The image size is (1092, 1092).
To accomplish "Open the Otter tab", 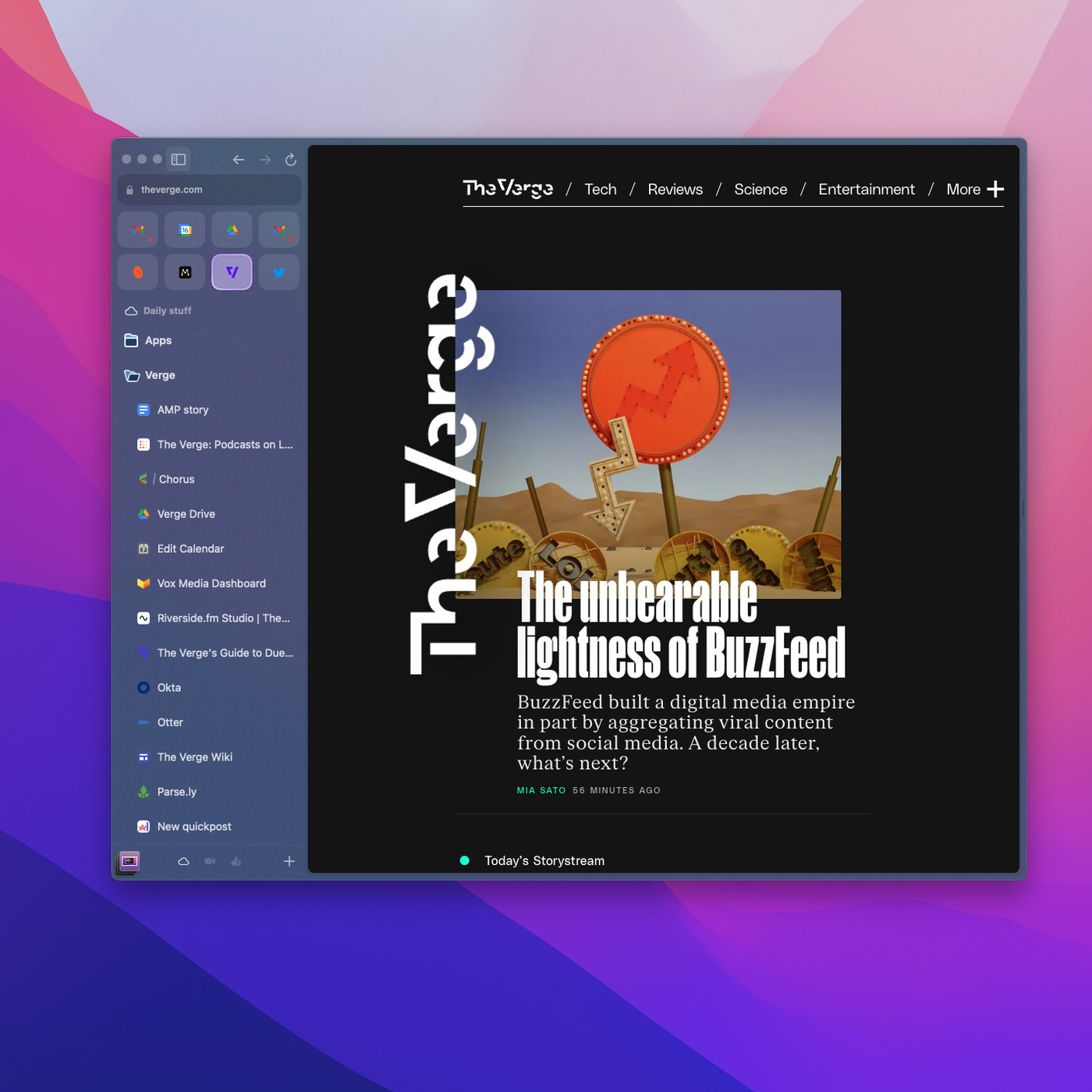I will pyautogui.click(x=209, y=722).
